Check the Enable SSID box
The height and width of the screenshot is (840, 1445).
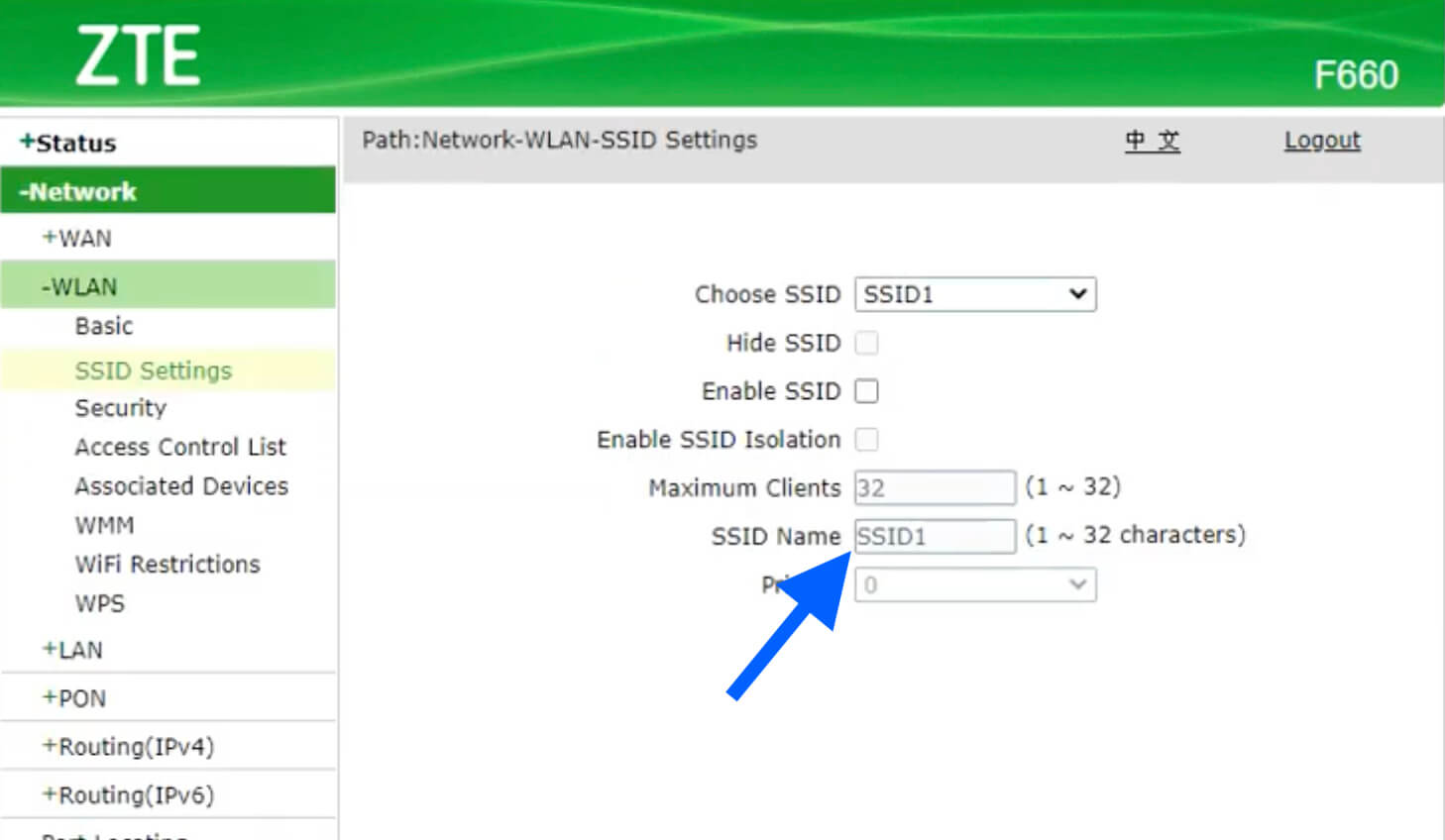coord(866,391)
